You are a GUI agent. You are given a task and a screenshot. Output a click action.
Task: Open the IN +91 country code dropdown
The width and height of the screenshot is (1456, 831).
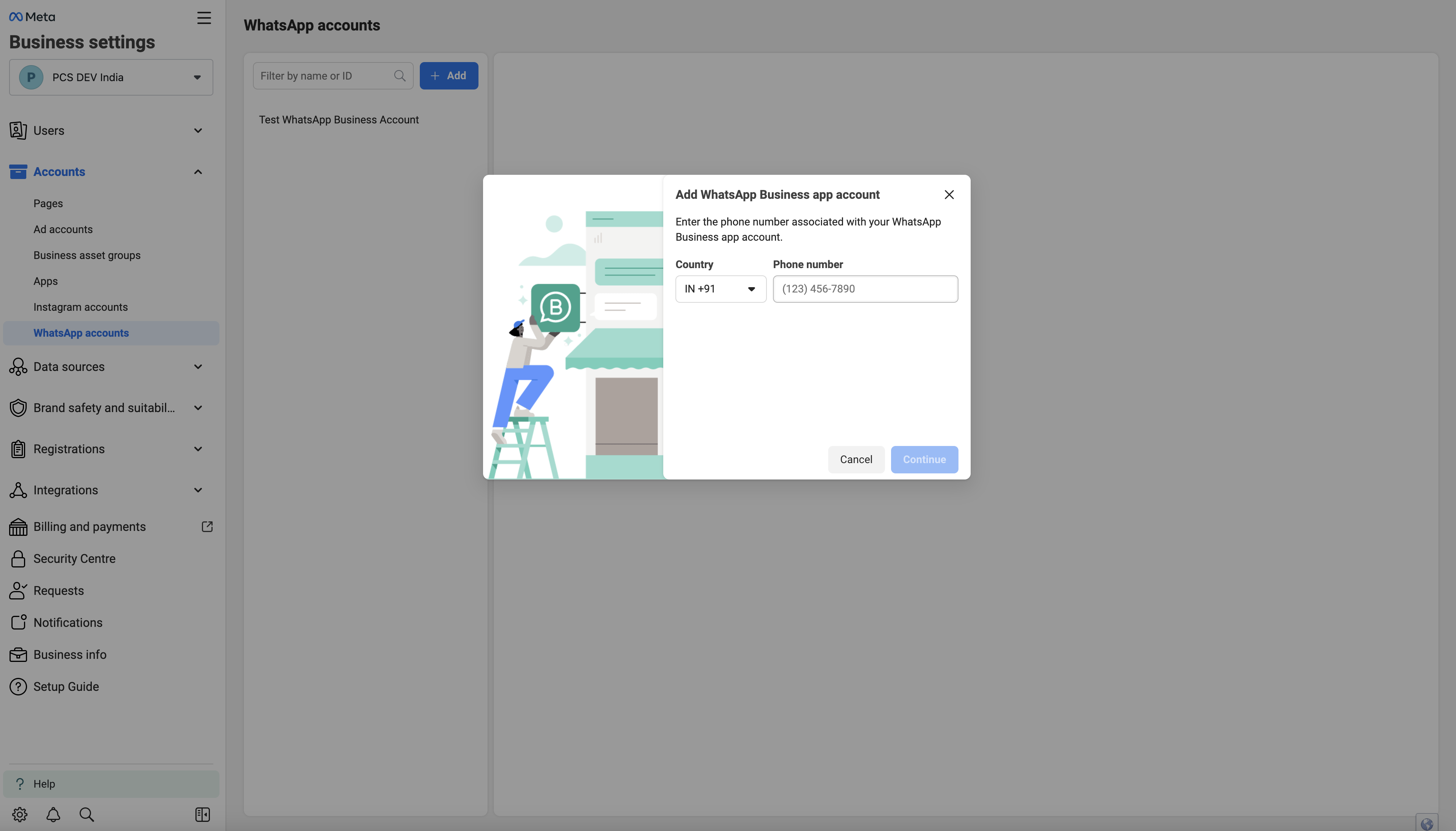pos(720,289)
